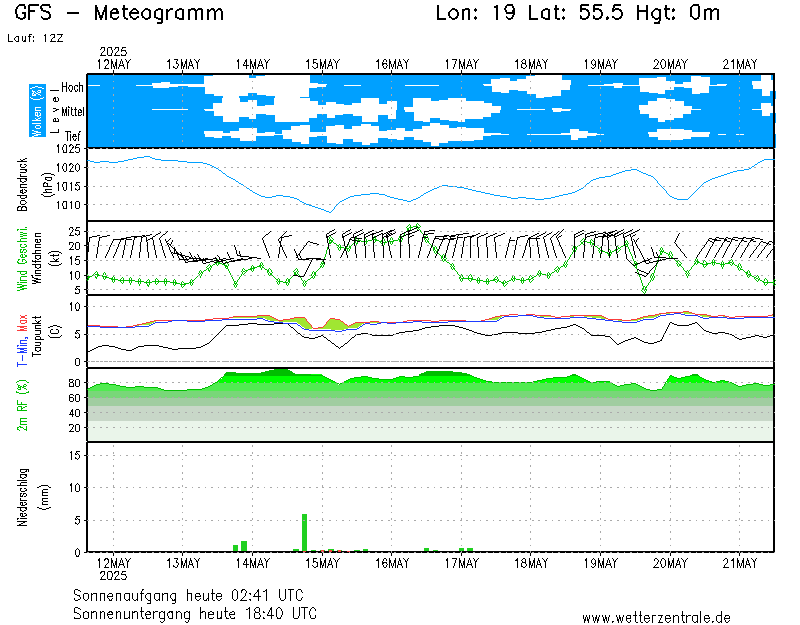Click the top axis label '13MAY'

pos(183,65)
